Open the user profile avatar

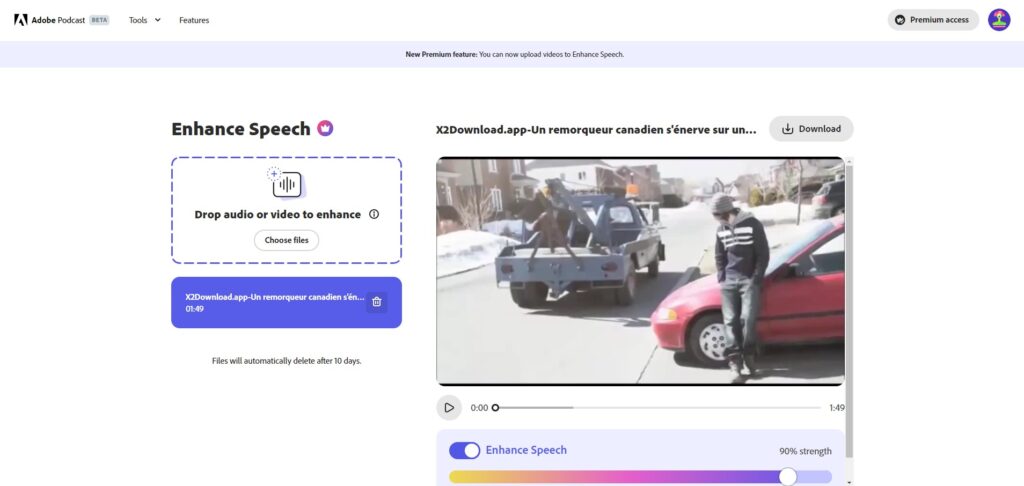999,20
